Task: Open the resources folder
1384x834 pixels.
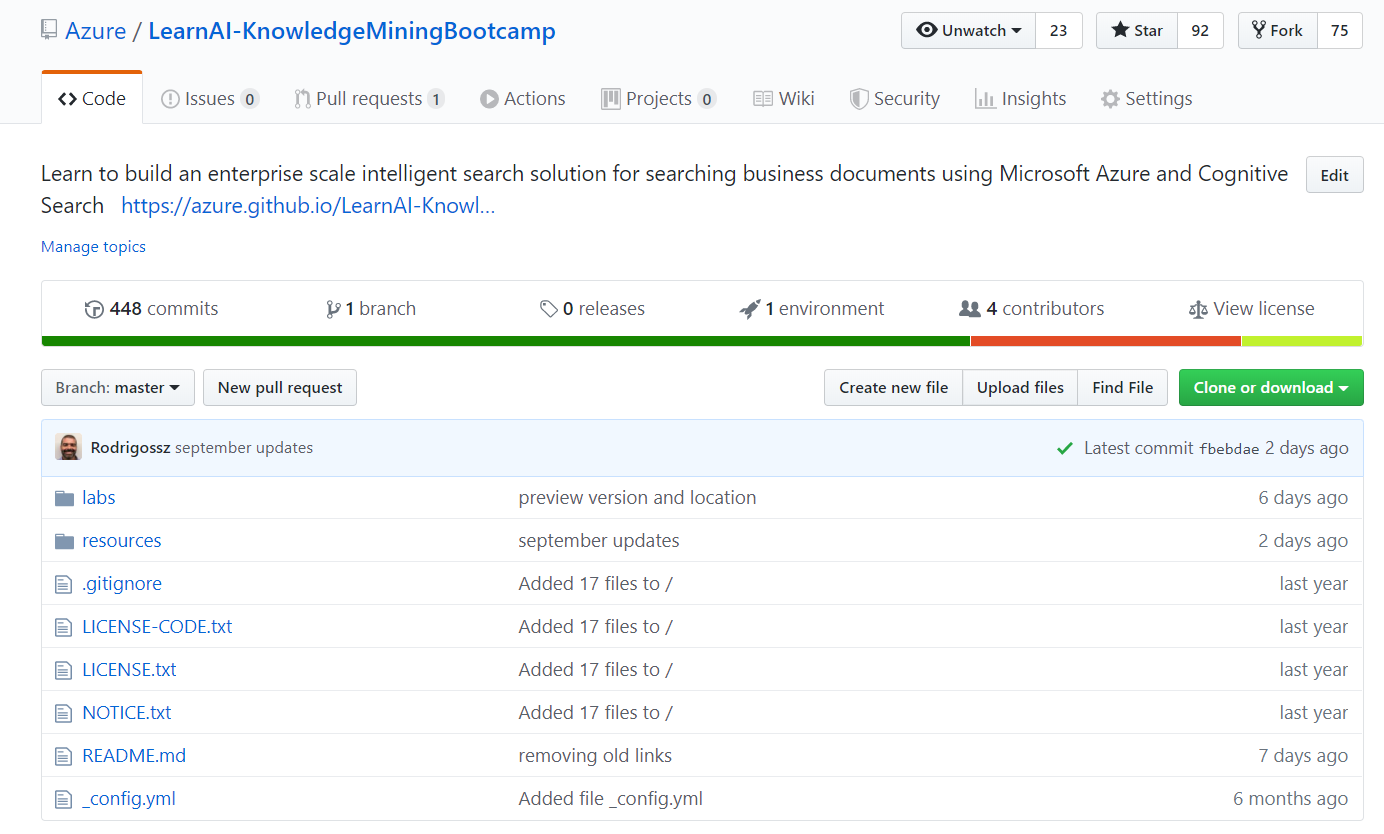Action: [x=122, y=541]
